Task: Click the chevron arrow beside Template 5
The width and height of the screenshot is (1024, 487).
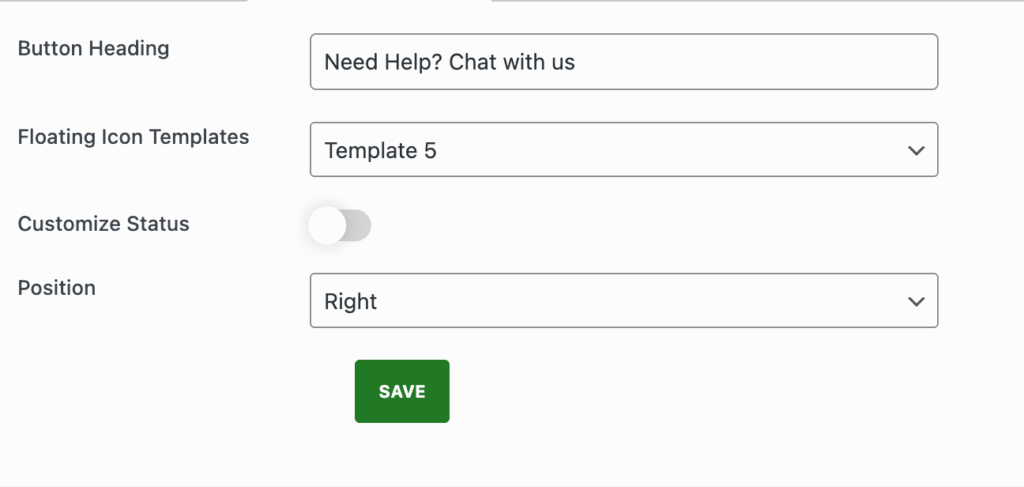Action: (x=916, y=150)
